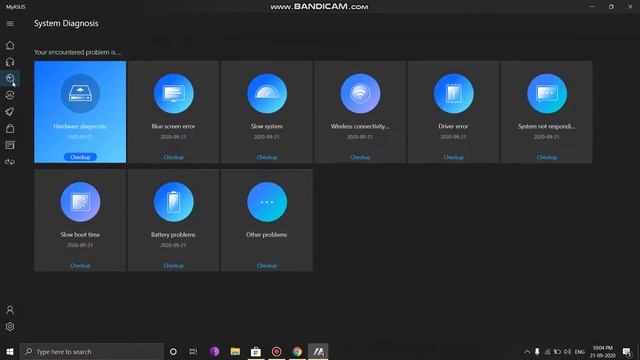The width and height of the screenshot is (640, 360).
Task: Open the shopping bag sidebar icon
Action: tap(10, 129)
